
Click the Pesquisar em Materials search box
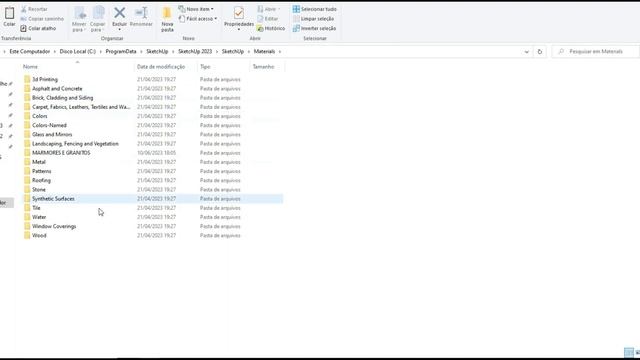(x=596, y=51)
